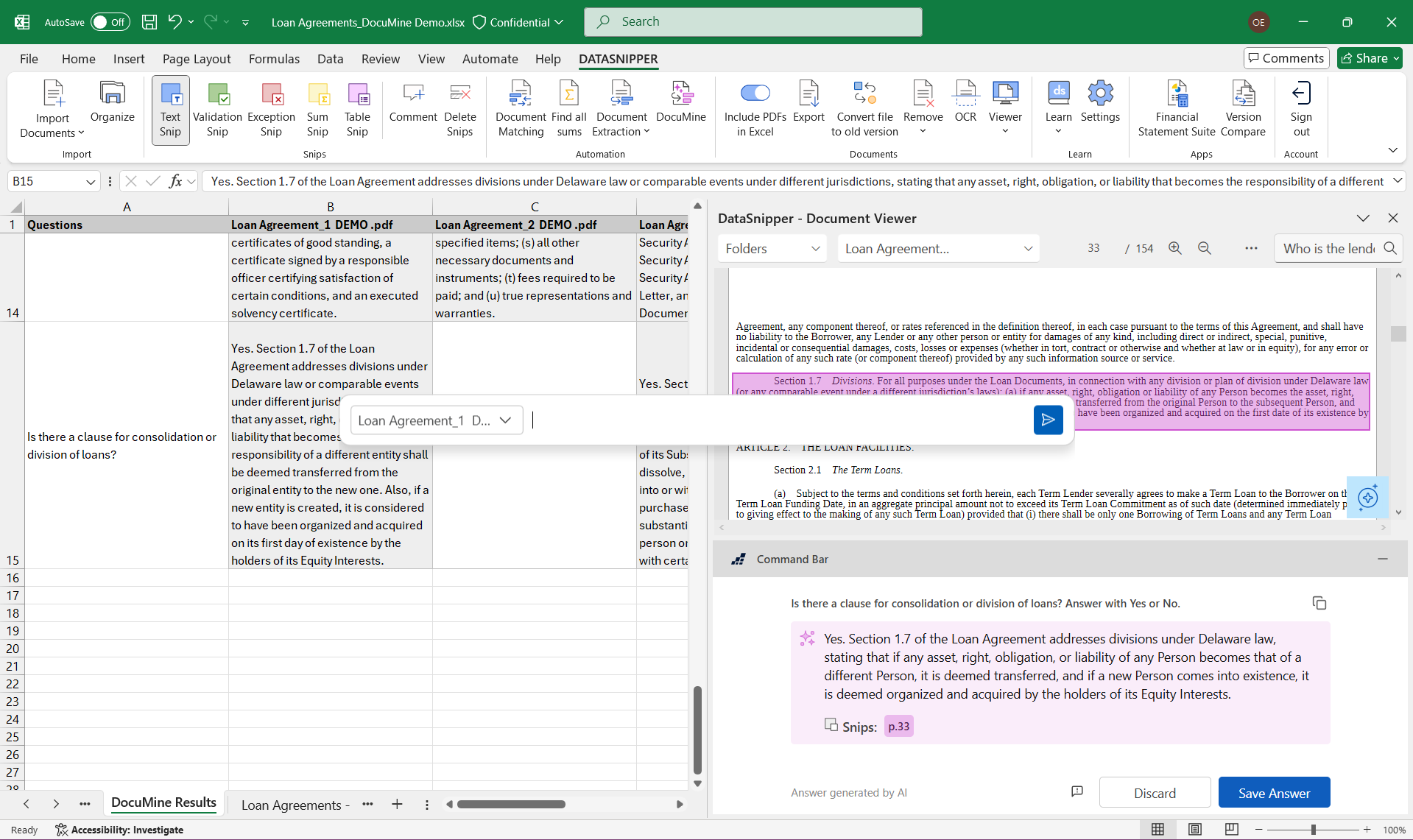This screenshot has width=1413, height=840.
Task: Adjust the zoom slider in status bar
Action: [x=1312, y=830]
